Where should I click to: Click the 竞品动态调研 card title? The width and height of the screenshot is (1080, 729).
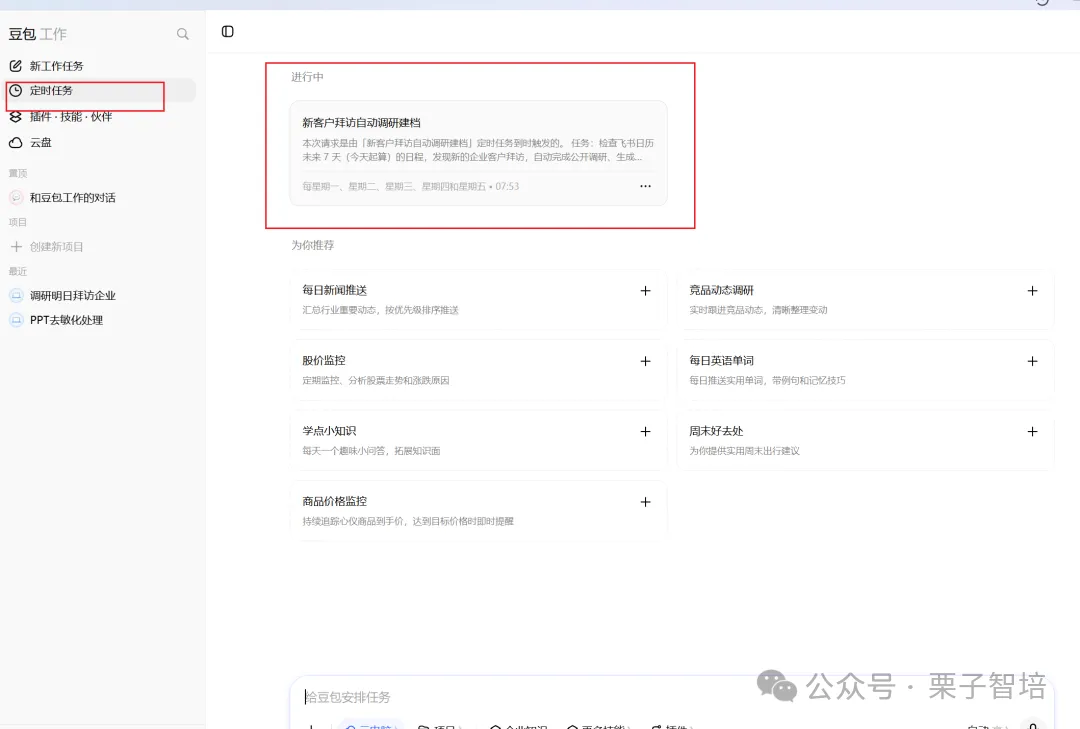pyautogui.click(x=722, y=290)
